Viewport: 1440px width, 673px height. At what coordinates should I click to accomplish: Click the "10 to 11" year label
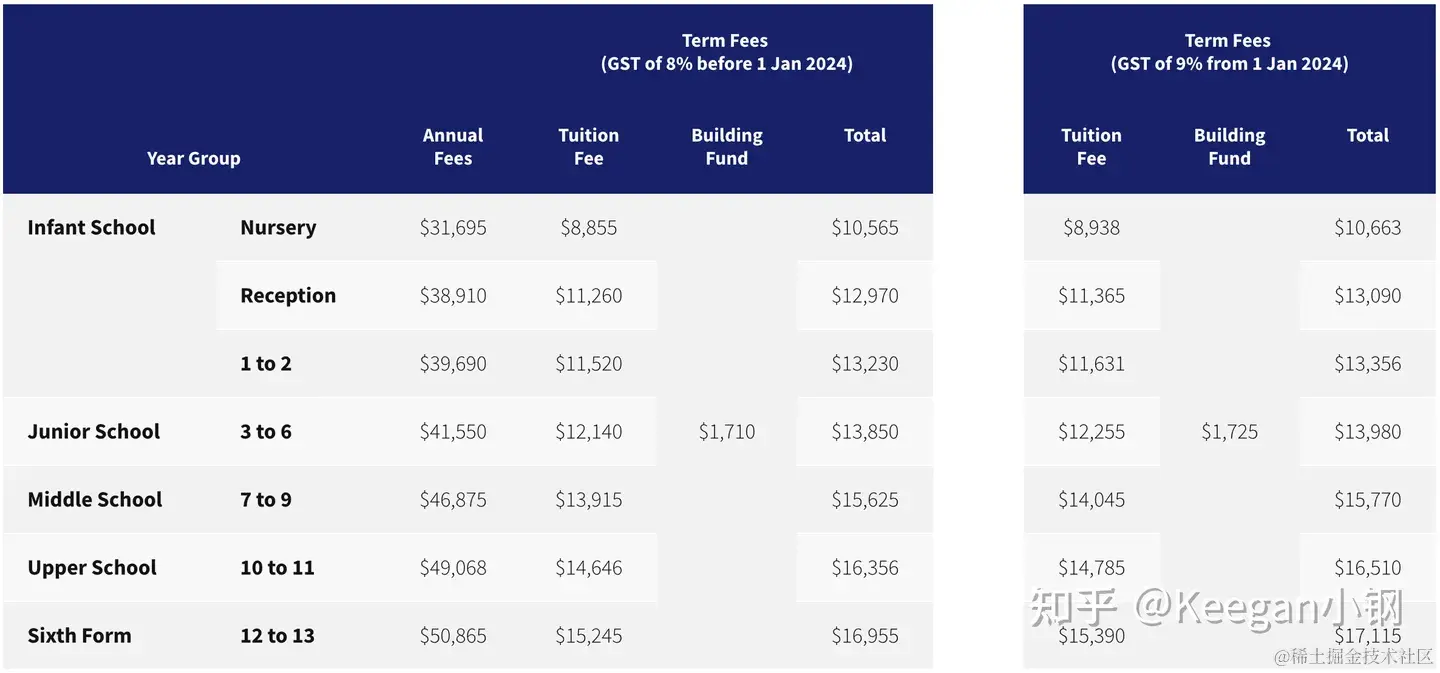(277, 567)
